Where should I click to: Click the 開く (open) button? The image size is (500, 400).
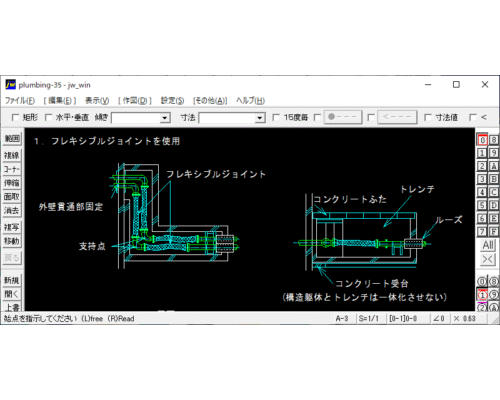[x=12, y=294]
